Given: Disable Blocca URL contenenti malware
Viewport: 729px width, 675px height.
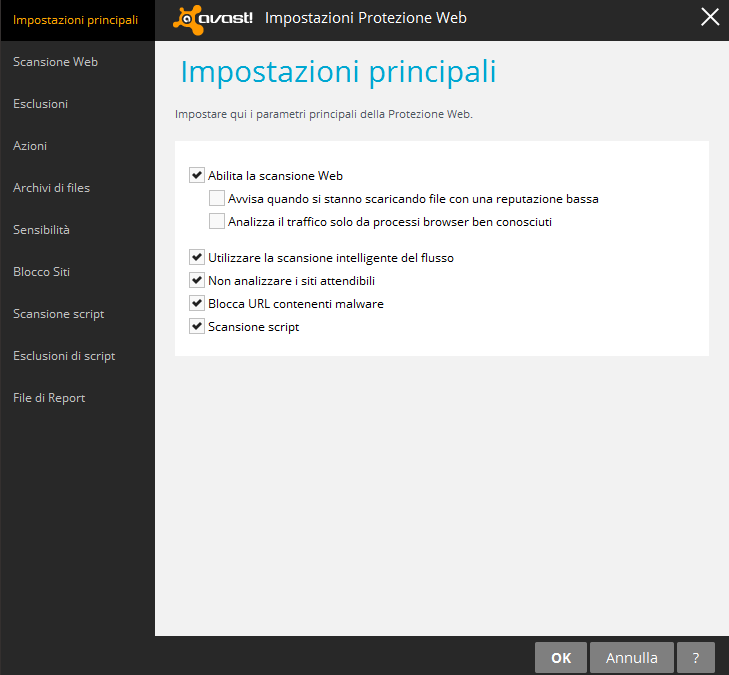Looking at the screenshot, I should click(197, 303).
